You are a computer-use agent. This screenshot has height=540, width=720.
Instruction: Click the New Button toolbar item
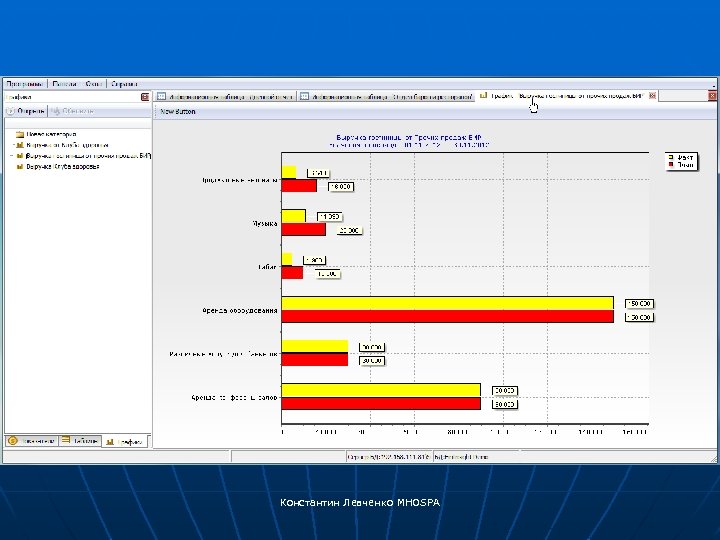(x=178, y=112)
